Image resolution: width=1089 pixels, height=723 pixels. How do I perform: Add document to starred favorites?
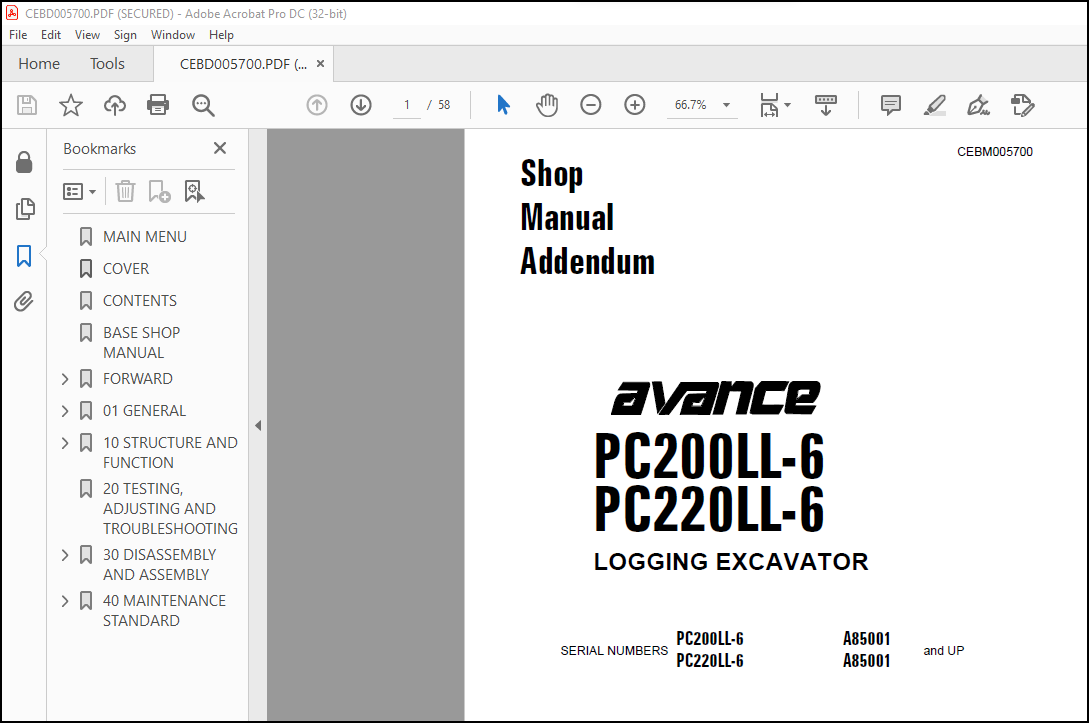click(x=70, y=105)
